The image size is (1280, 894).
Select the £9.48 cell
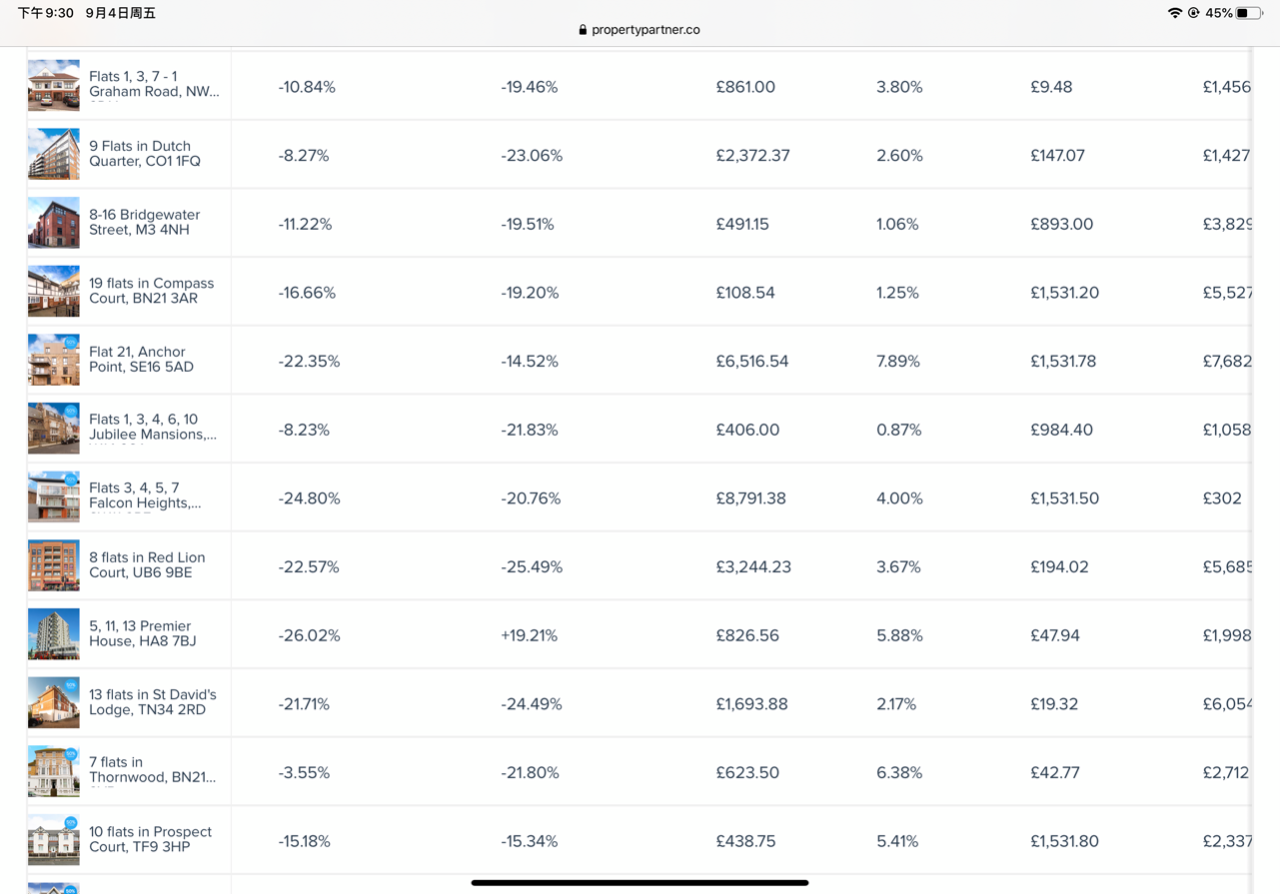click(x=1051, y=87)
